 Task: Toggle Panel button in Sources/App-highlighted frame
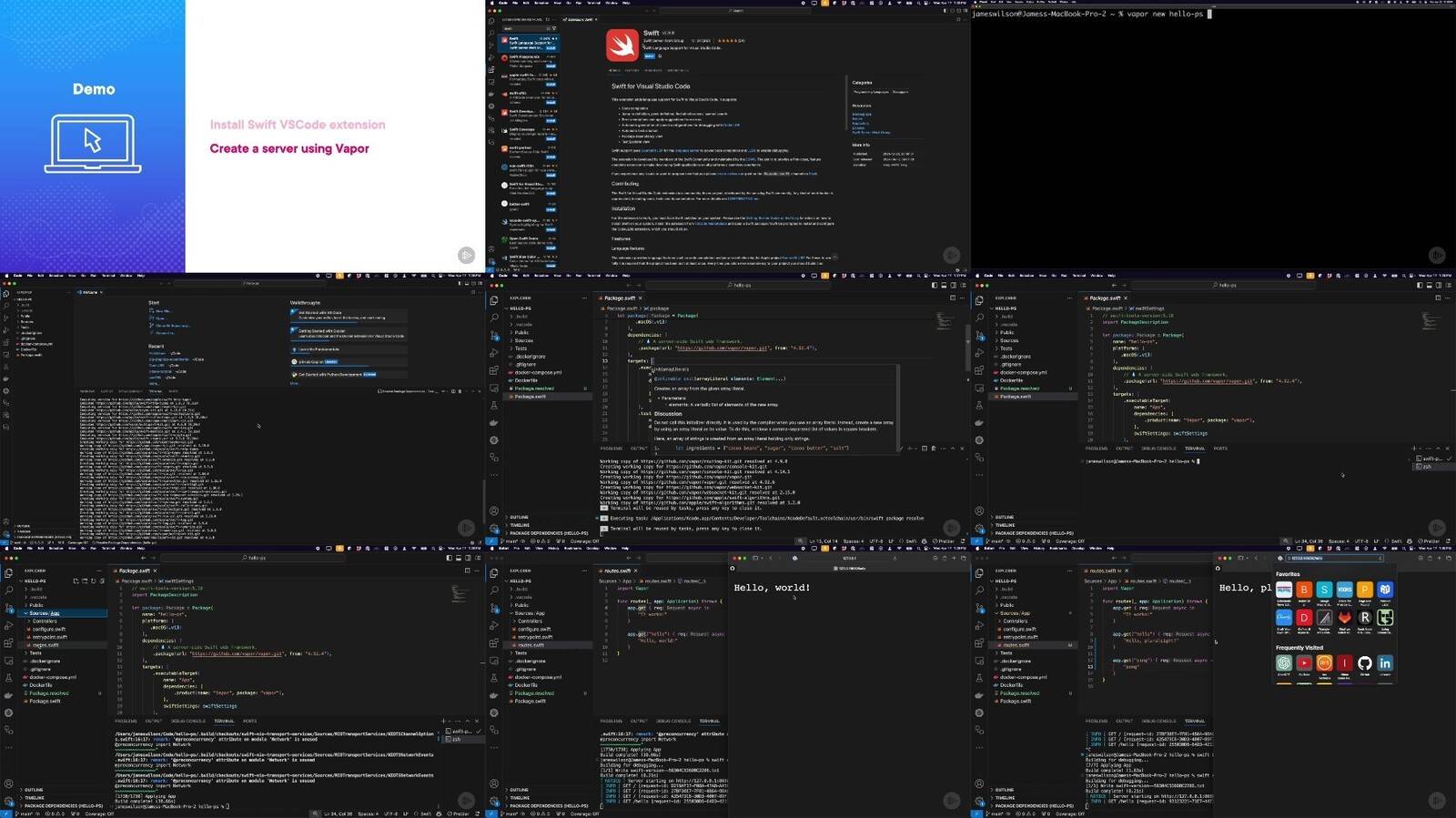pyautogui.click(x=459, y=558)
